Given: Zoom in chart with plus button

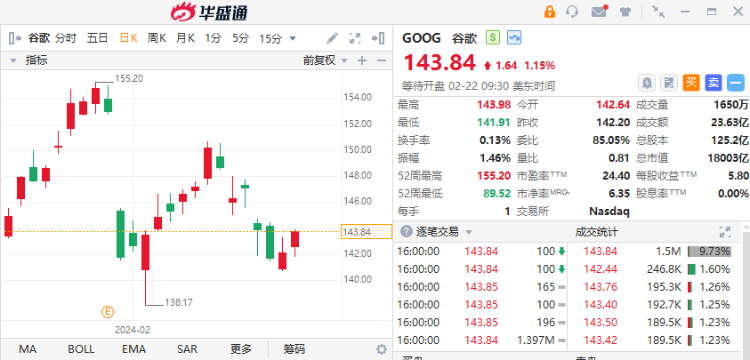Looking at the screenshot, I should pyautogui.click(x=362, y=60).
